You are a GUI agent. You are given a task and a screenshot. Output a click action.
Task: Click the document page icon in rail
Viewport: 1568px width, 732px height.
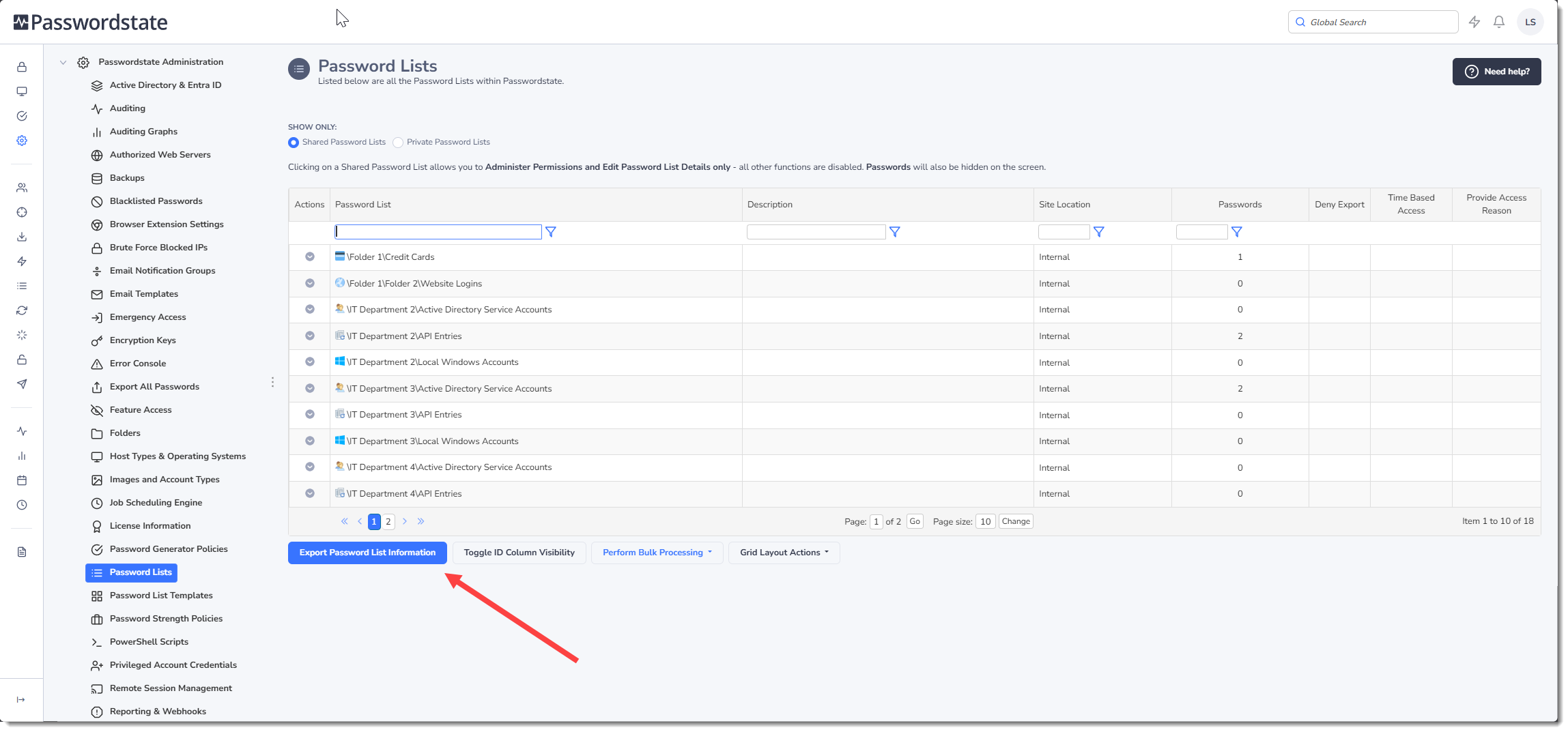tap(22, 552)
